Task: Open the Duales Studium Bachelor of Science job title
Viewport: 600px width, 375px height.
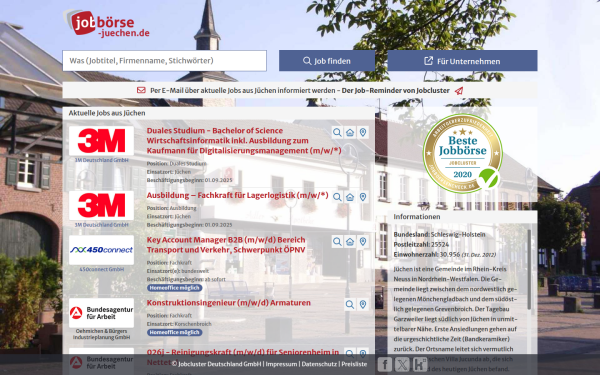Action: pos(244,140)
